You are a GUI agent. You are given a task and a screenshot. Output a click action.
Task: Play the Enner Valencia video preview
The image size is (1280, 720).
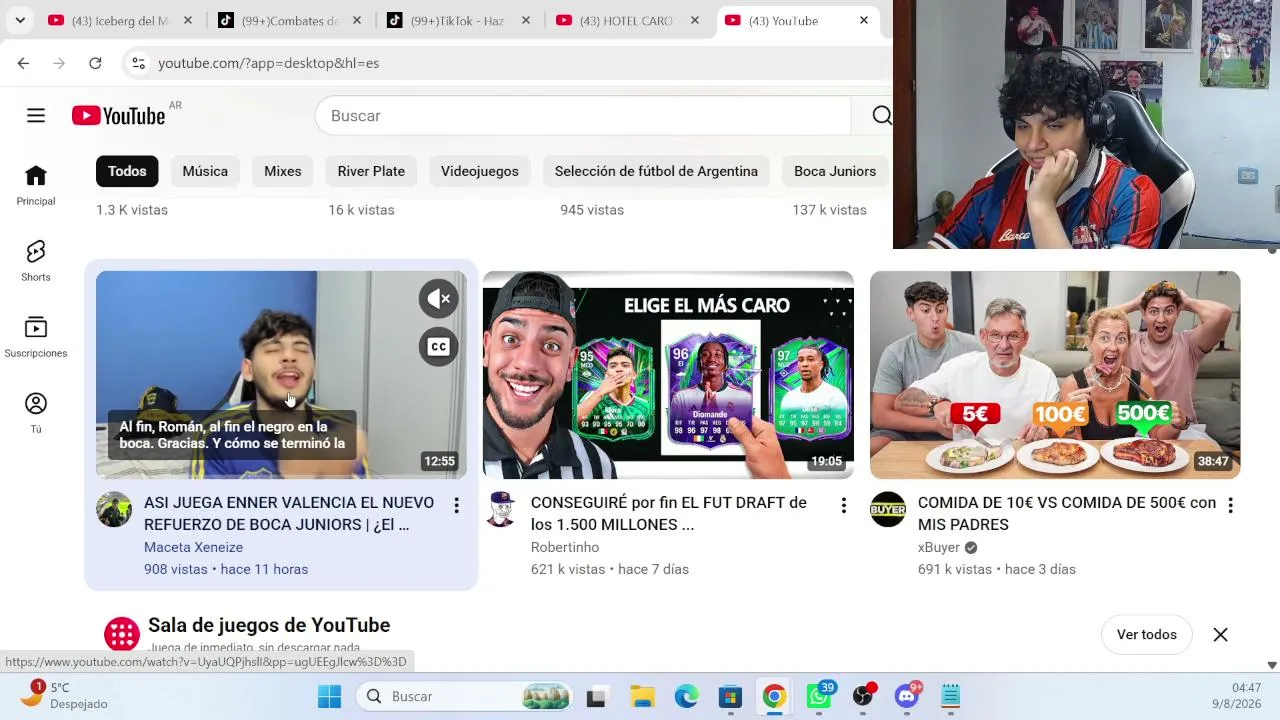[281, 375]
